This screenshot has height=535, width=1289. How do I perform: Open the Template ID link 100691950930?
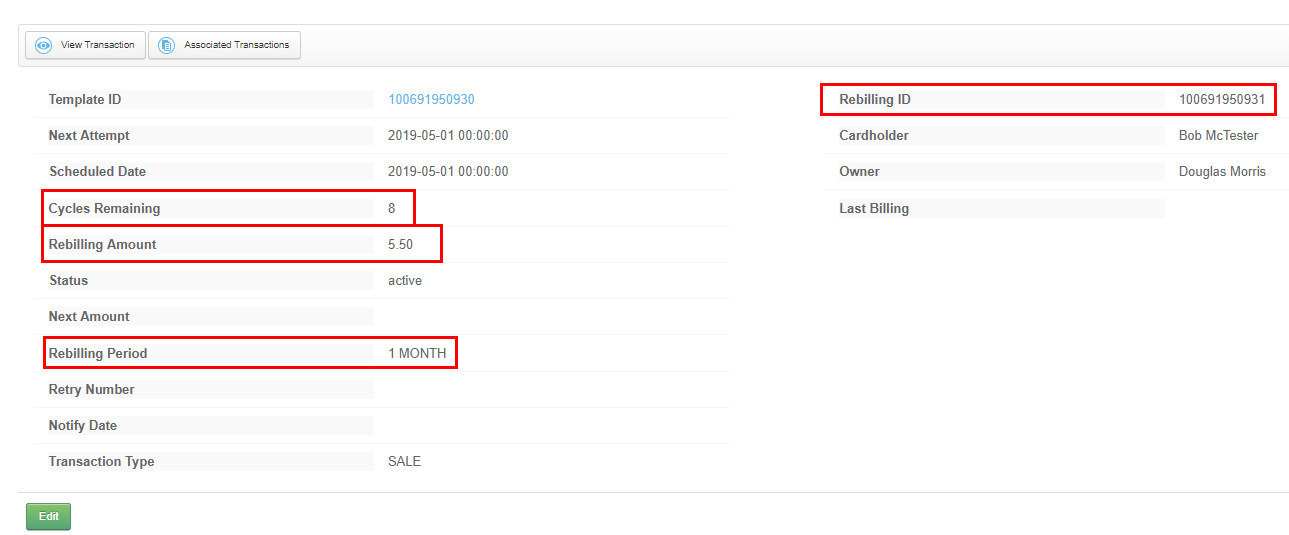point(431,99)
